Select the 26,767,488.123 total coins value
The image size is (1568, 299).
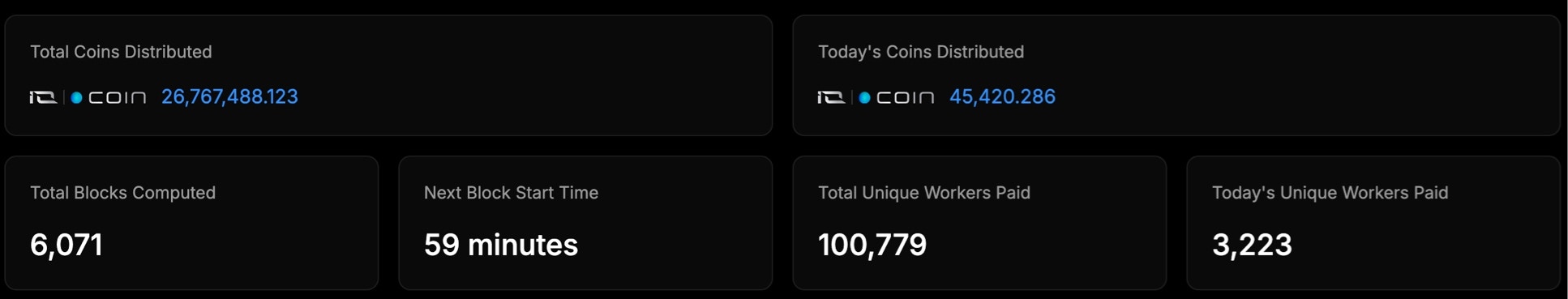pos(229,96)
